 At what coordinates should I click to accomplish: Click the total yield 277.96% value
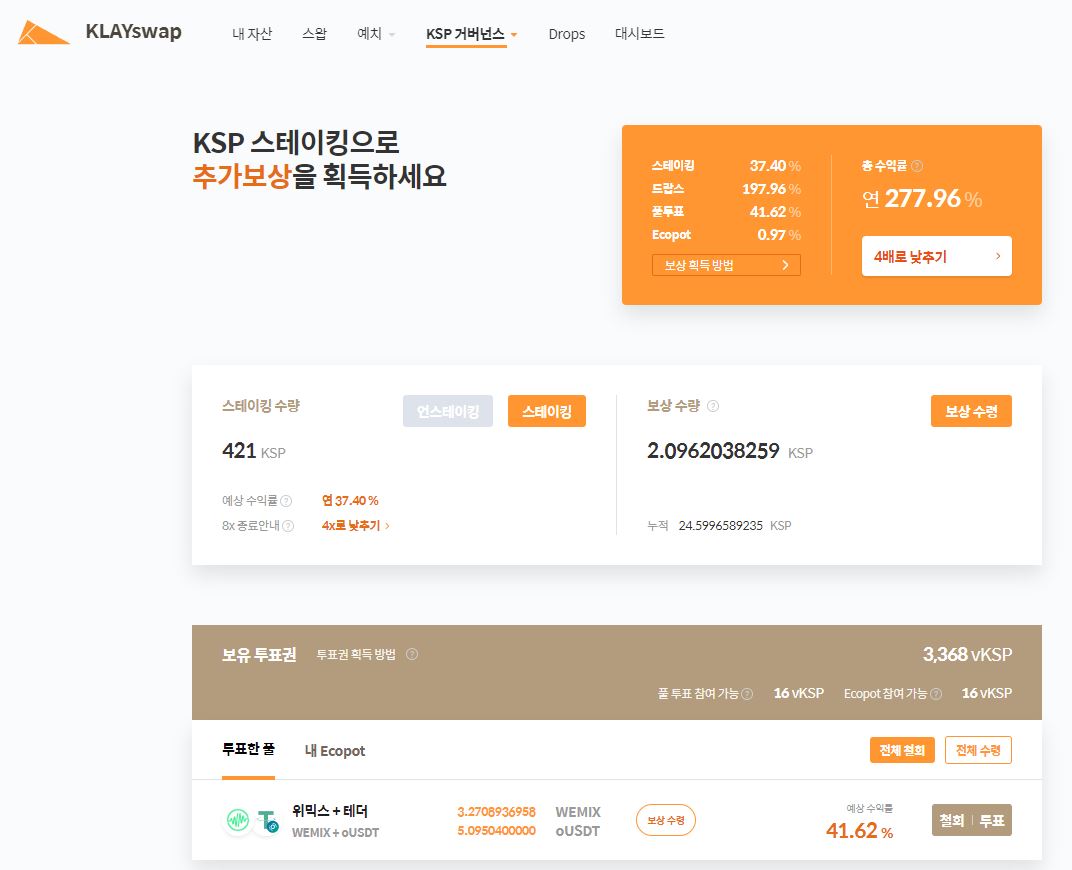[x=922, y=199]
